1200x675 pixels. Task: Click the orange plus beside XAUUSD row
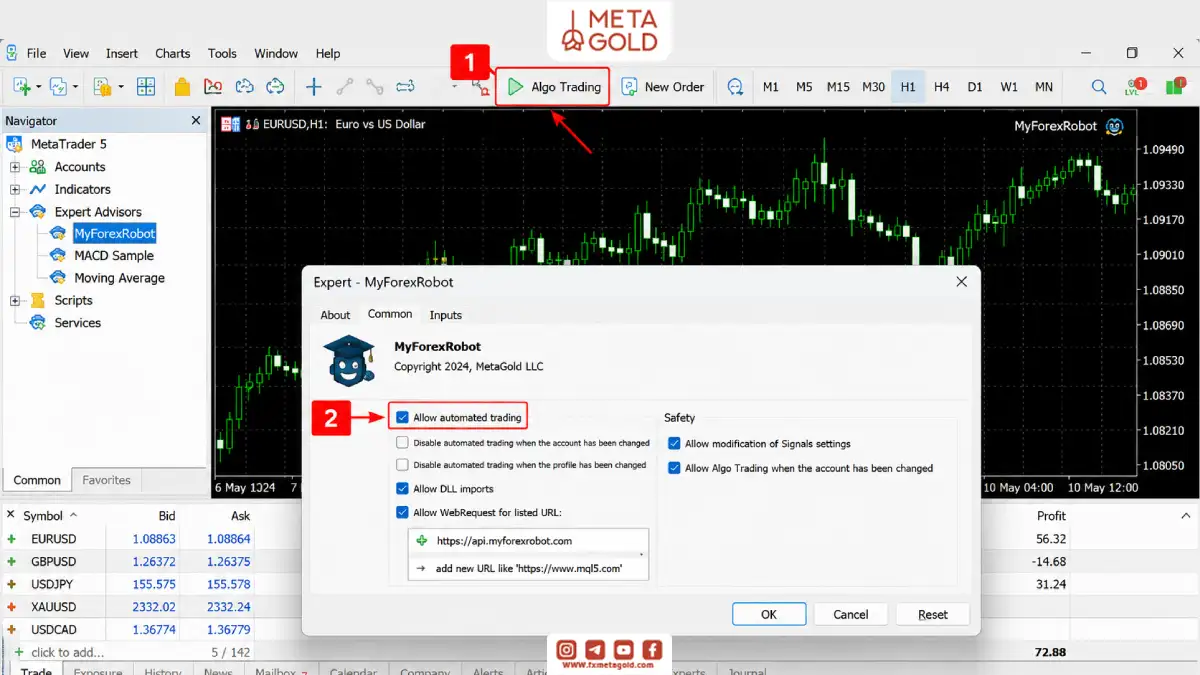(x=12, y=607)
